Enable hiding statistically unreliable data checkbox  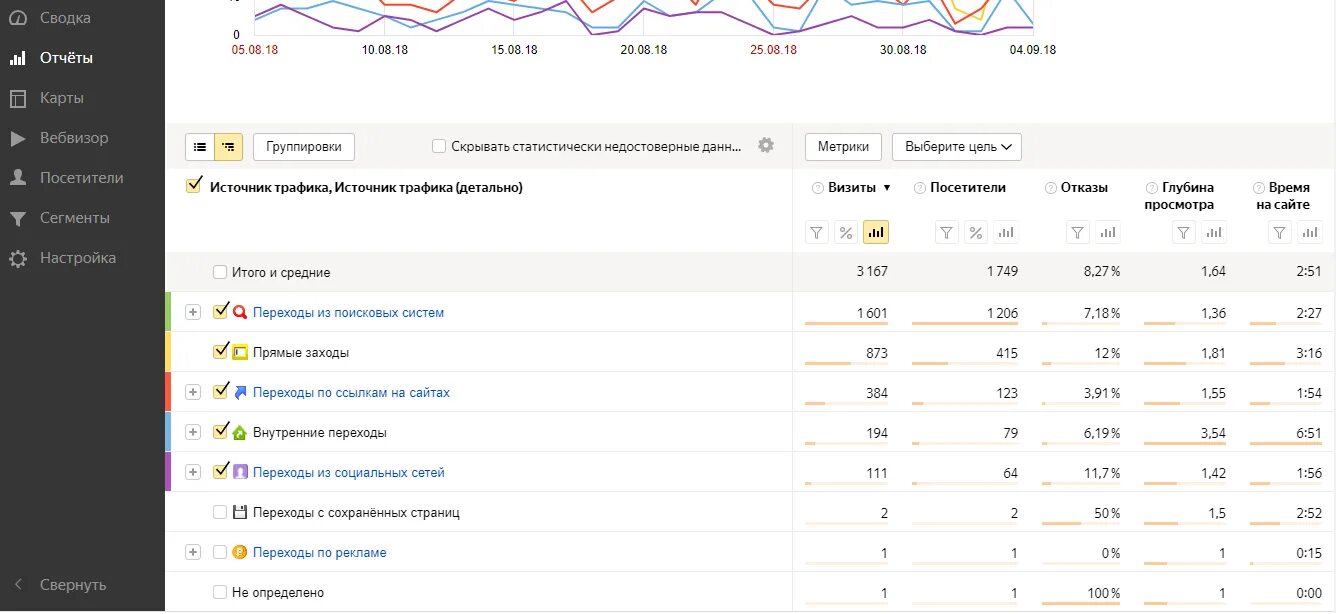439,146
